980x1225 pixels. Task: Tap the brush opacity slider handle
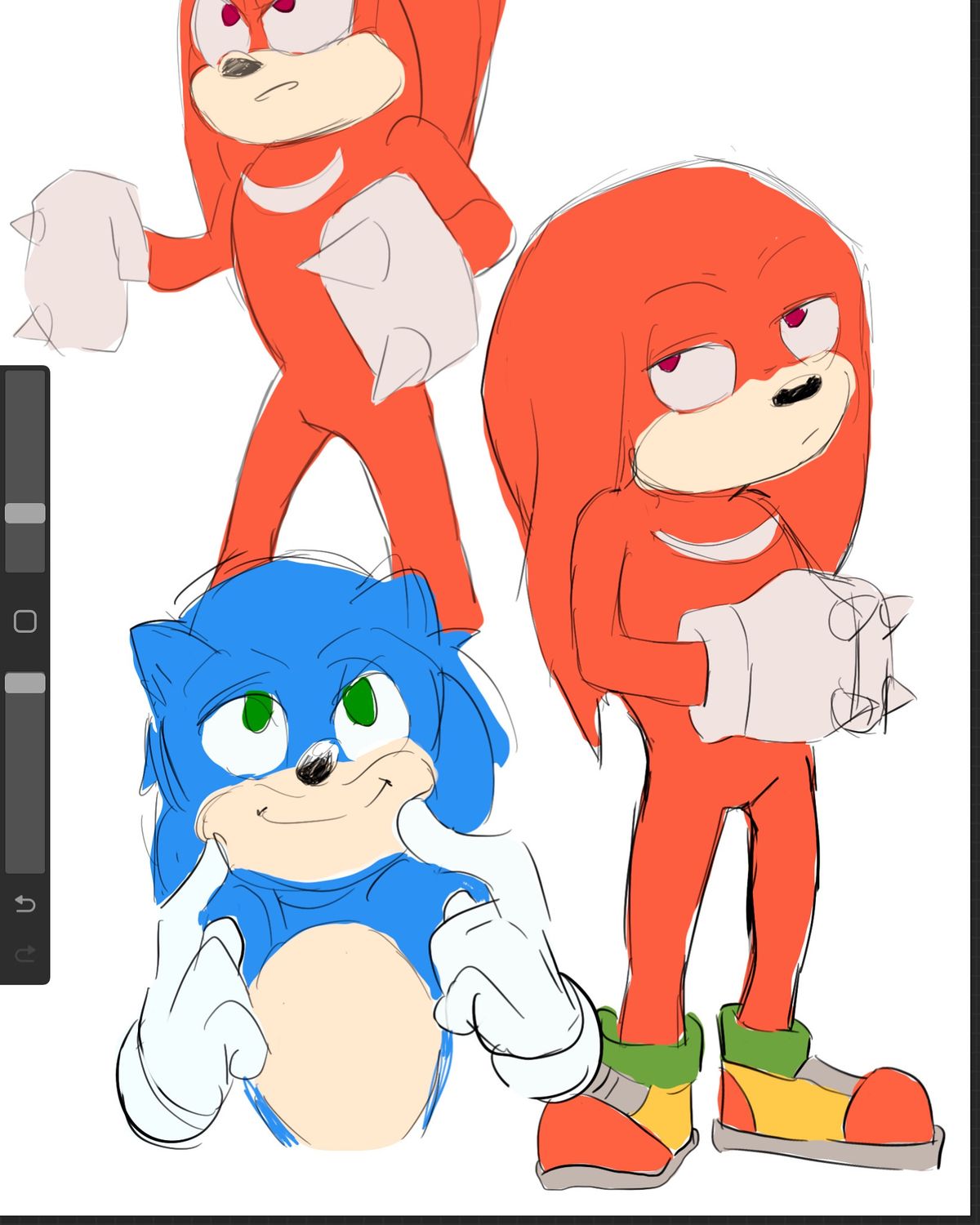[25, 683]
